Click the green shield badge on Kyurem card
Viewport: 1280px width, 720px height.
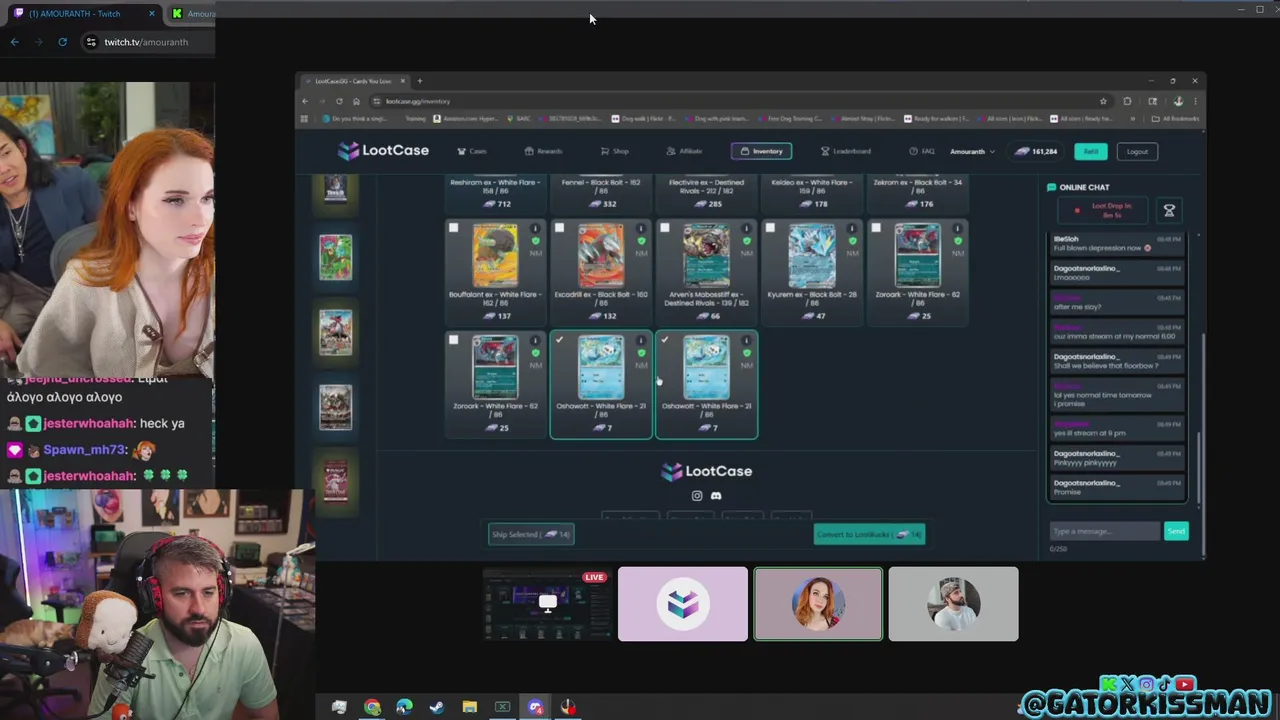pyautogui.click(x=852, y=241)
